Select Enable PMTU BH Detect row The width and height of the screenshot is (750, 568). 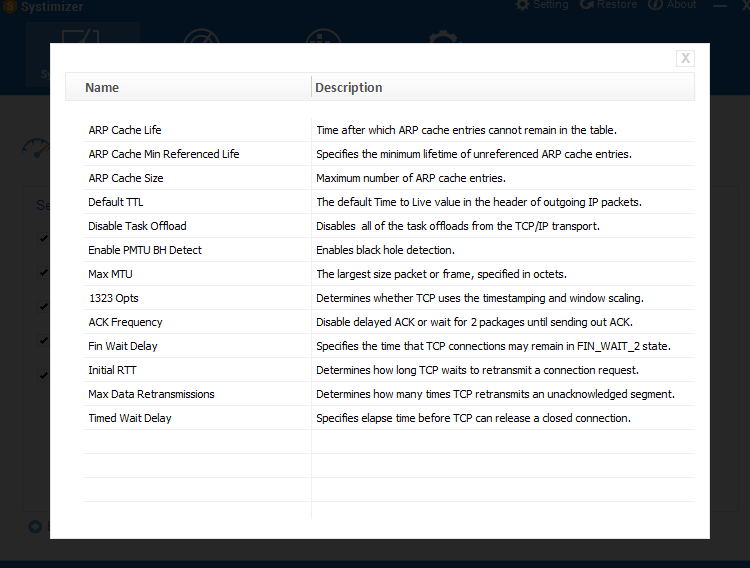(388, 250)
